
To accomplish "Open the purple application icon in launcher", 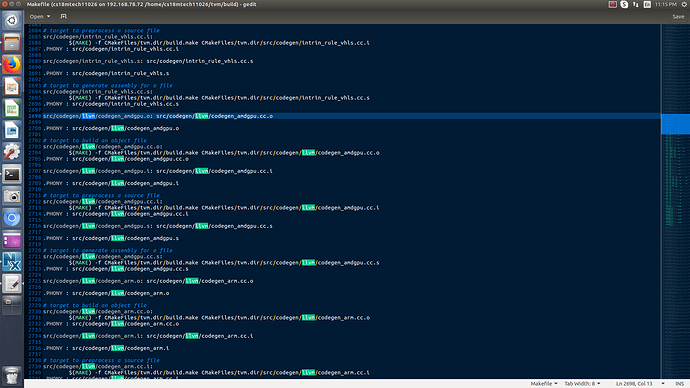I will pyautogui.click(x=12, y=240).
